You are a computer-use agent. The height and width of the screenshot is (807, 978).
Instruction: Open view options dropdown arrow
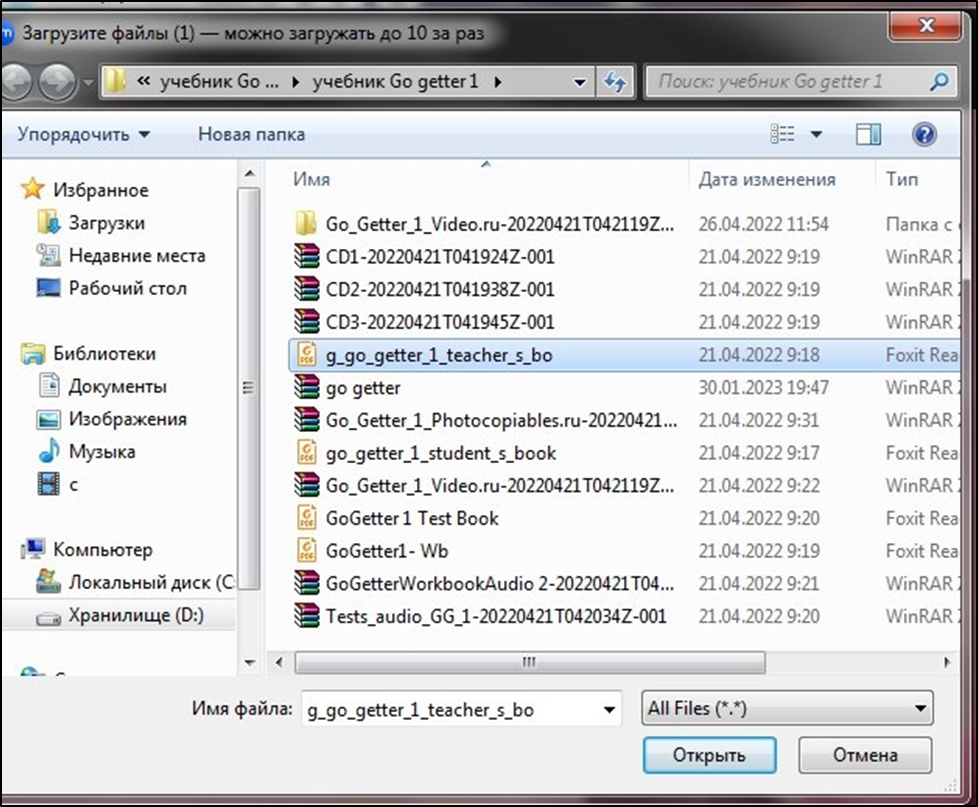pyautogui.click(x=816, y=134)
